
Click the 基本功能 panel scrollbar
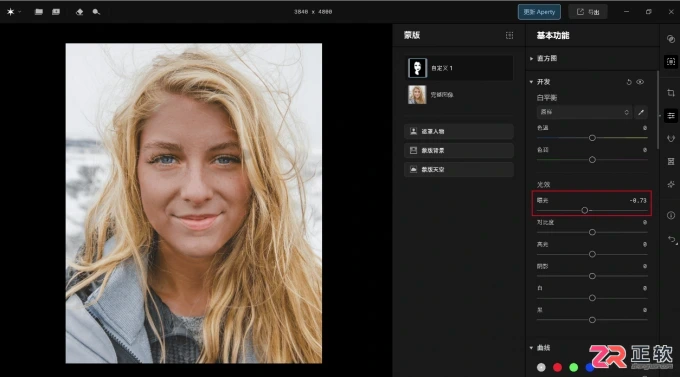[x=658, y=111]
